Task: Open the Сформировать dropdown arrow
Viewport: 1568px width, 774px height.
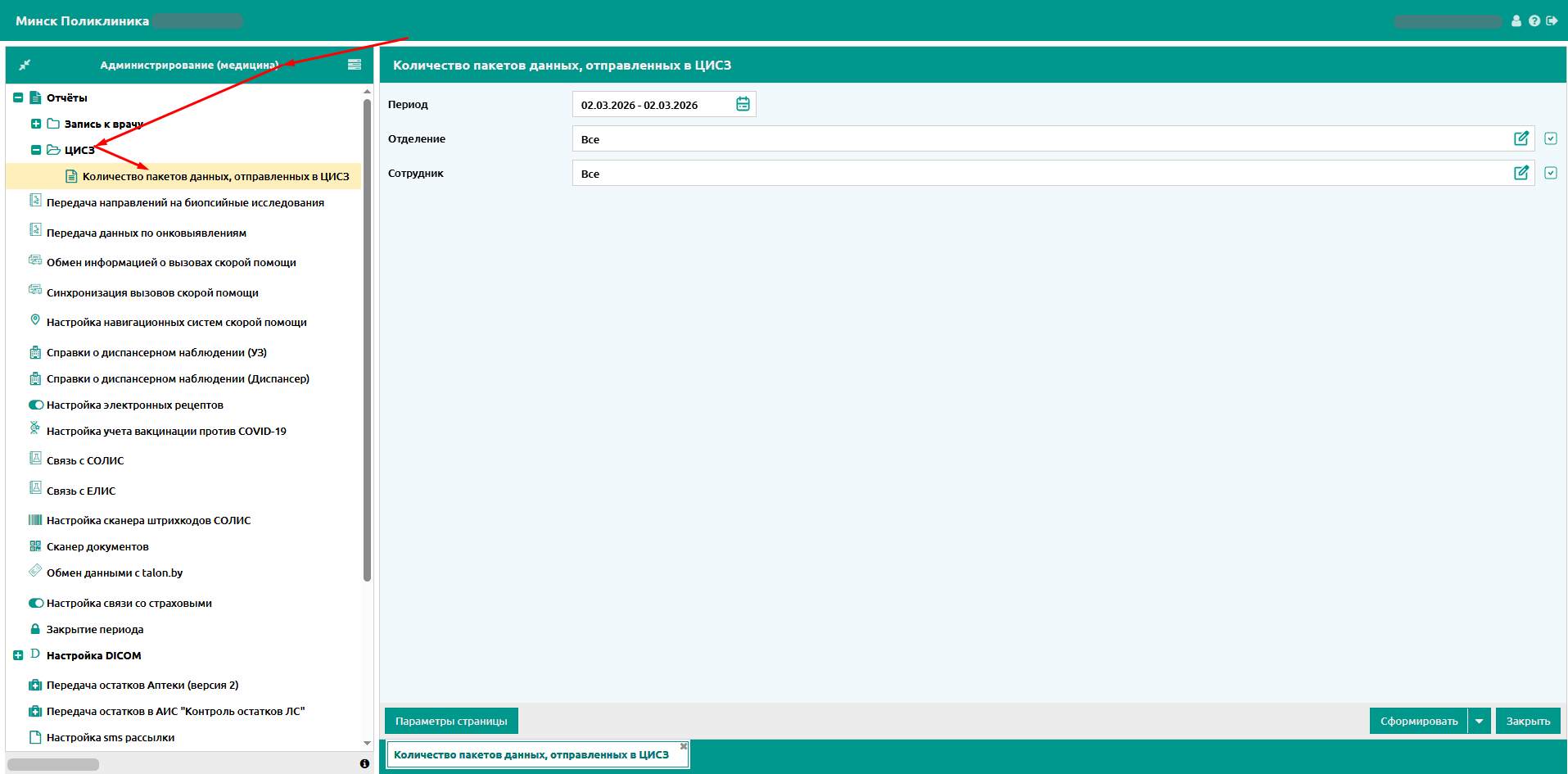Action: point(1480,721)
